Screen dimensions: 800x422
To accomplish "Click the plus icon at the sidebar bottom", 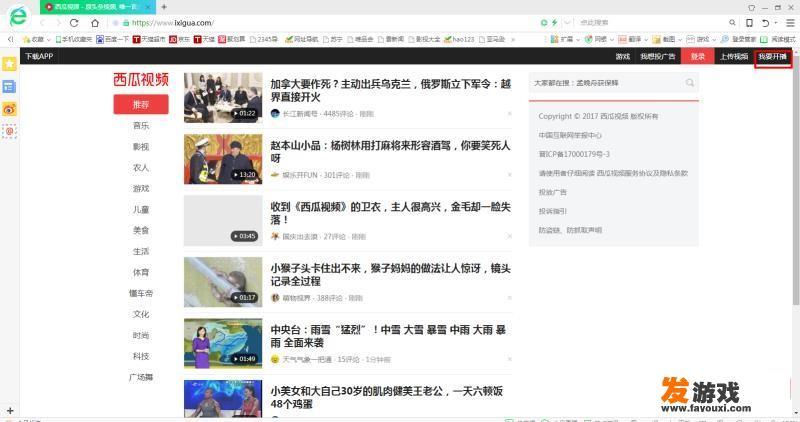I will click(10, 410).
